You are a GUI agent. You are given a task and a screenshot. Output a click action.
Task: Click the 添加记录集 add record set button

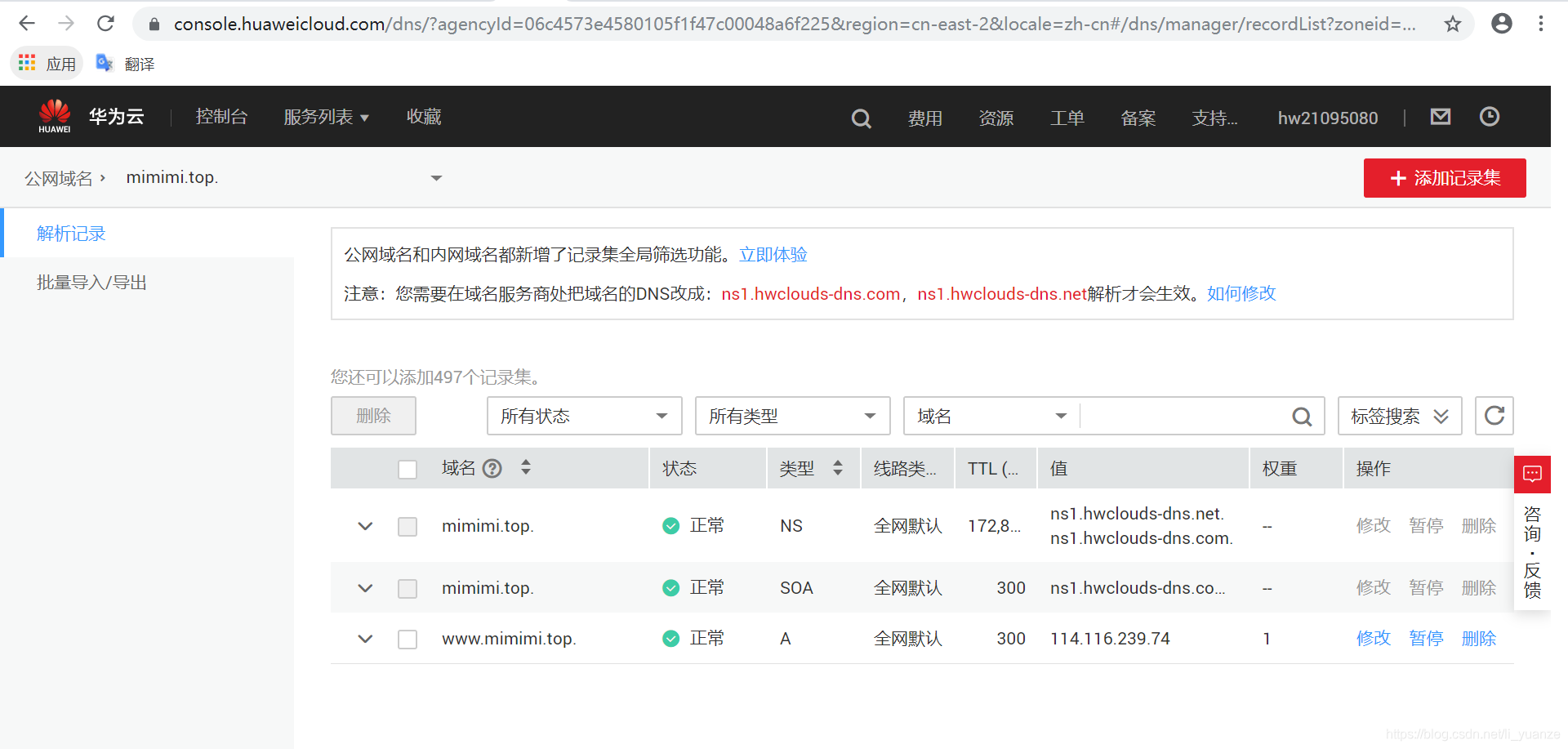point(1445,178)
